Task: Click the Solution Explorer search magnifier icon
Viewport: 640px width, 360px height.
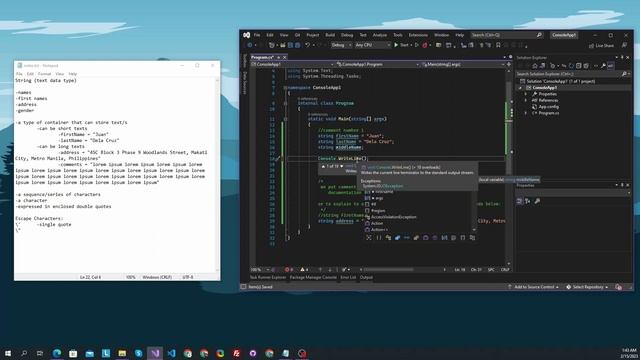Action: (624, 74)
